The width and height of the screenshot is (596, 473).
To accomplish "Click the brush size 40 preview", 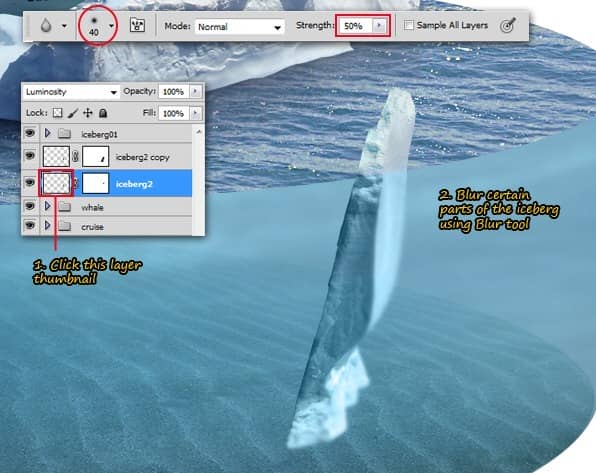I will click(94, 26).
